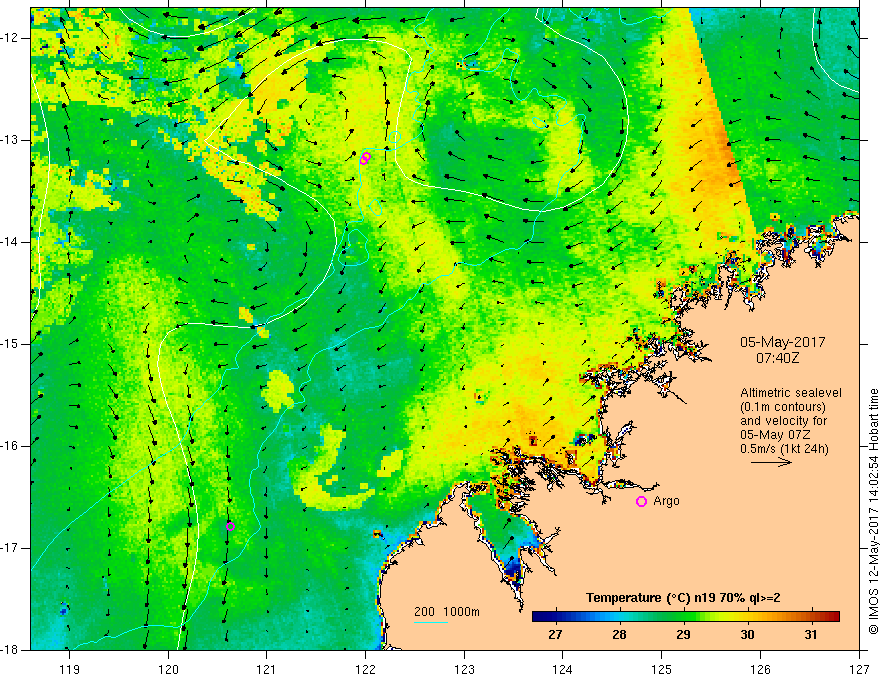Click the 'Temperature (°C) n19 70% ql>=2' title
This screenshot has width=880, height=680.
point(683,598)
